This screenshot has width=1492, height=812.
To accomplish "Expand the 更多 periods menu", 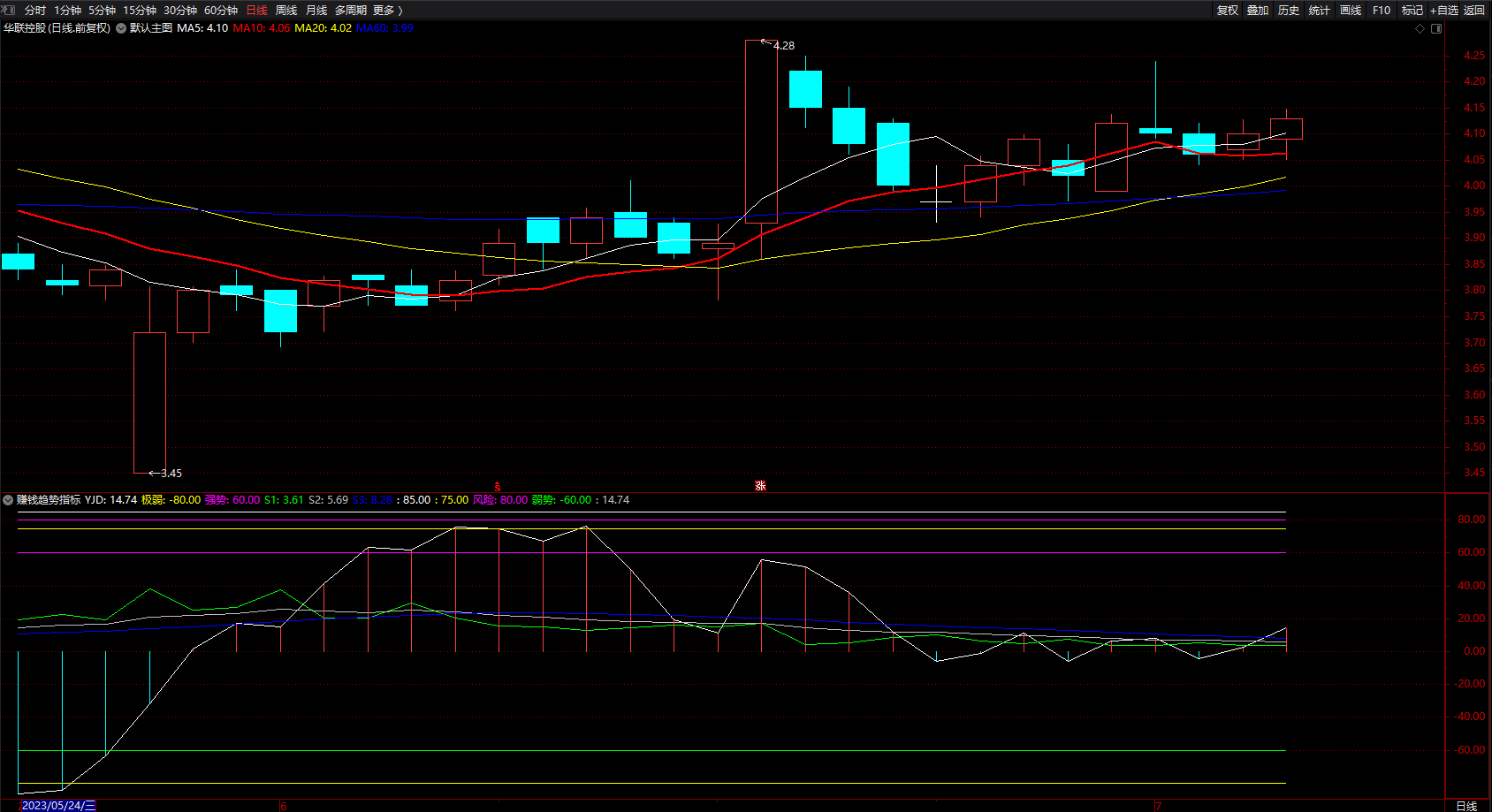I will [x=387, y=10].
